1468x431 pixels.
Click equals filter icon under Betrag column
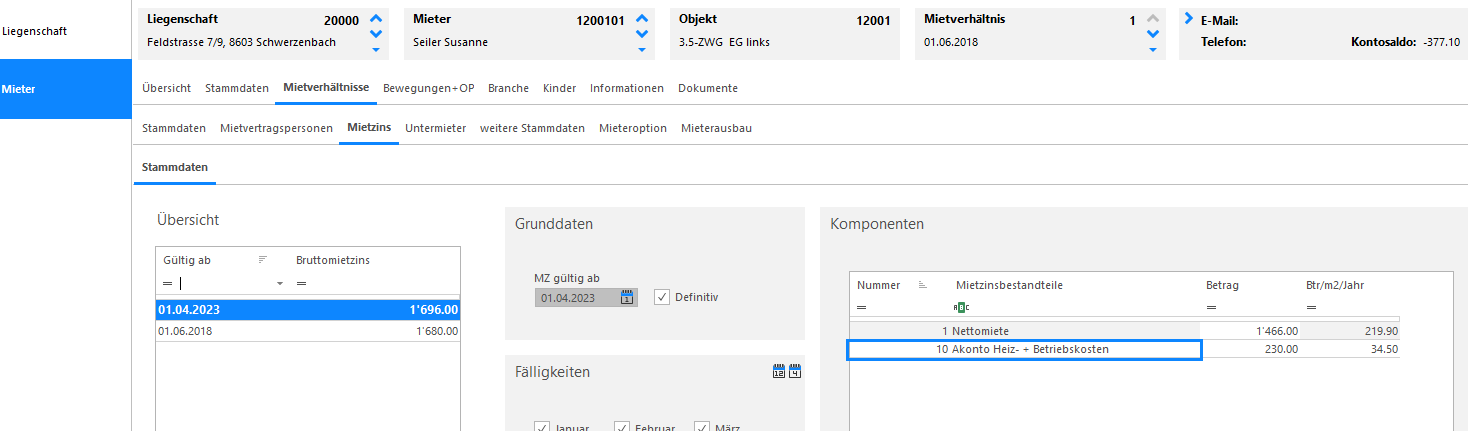tap(1211, 307)
